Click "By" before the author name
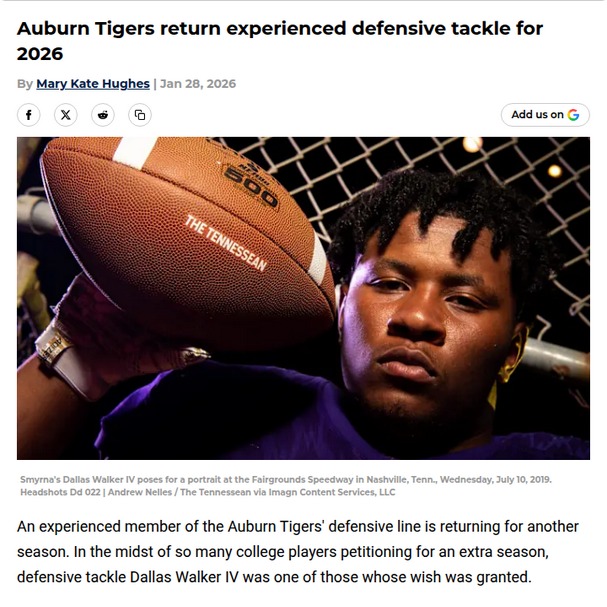 (x=24, y=84)
